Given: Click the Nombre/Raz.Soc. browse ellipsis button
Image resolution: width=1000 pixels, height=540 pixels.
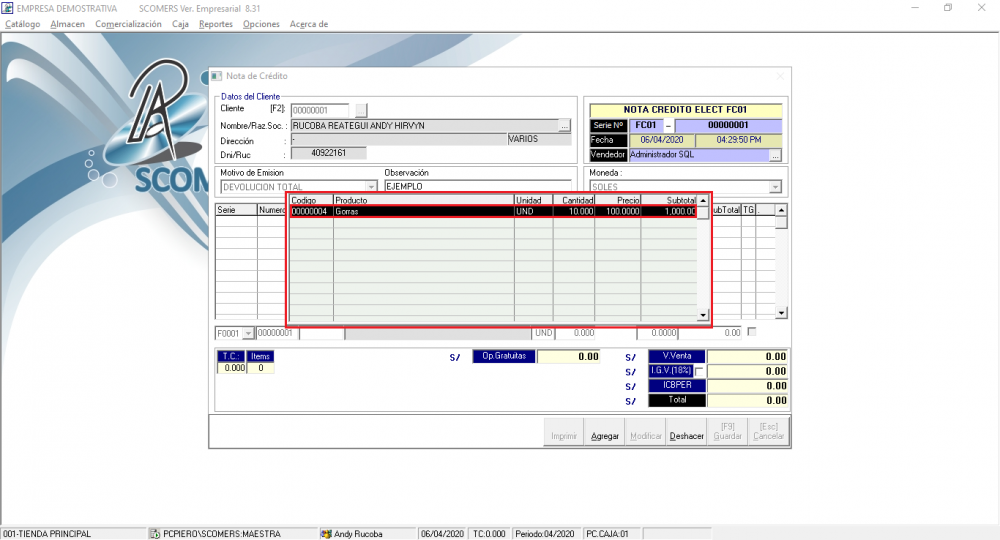Looking at the screenshot, I should point(564,126).
